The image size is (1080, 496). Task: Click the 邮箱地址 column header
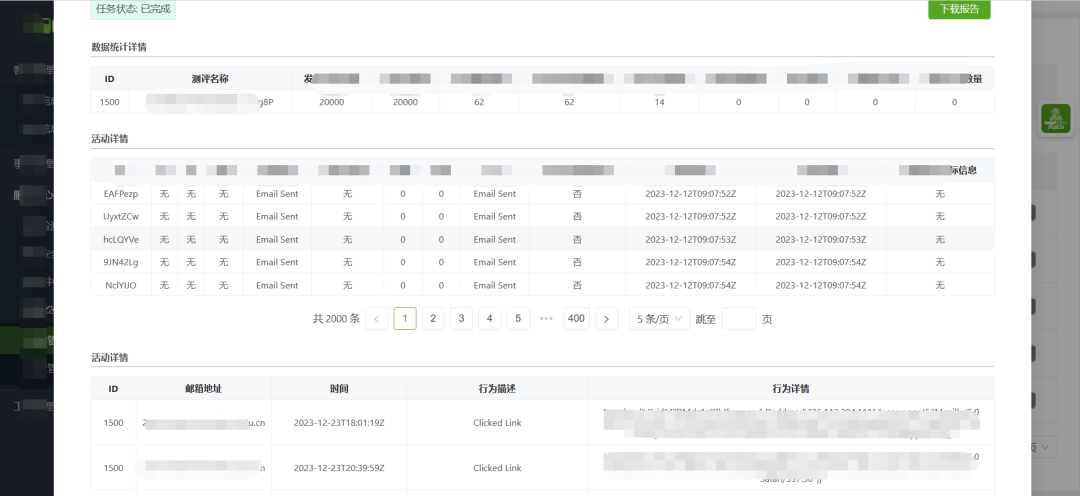click(203, 389)
